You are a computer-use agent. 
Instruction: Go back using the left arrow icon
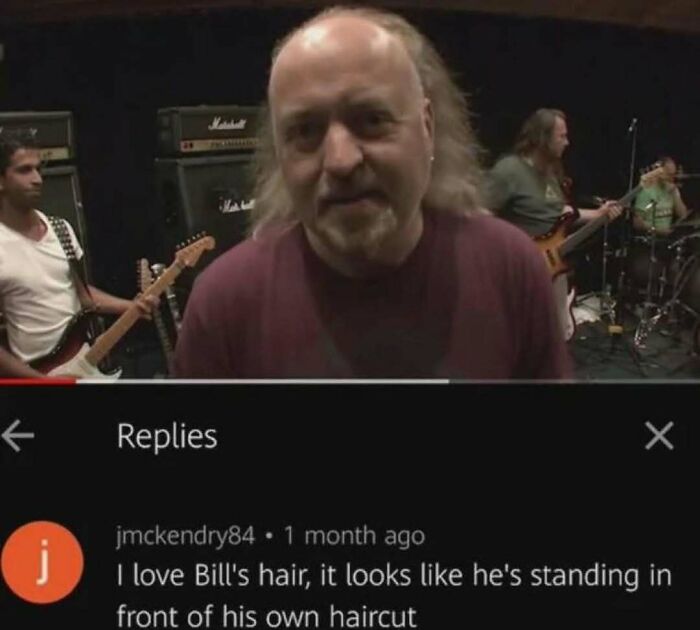pos(17,438)
